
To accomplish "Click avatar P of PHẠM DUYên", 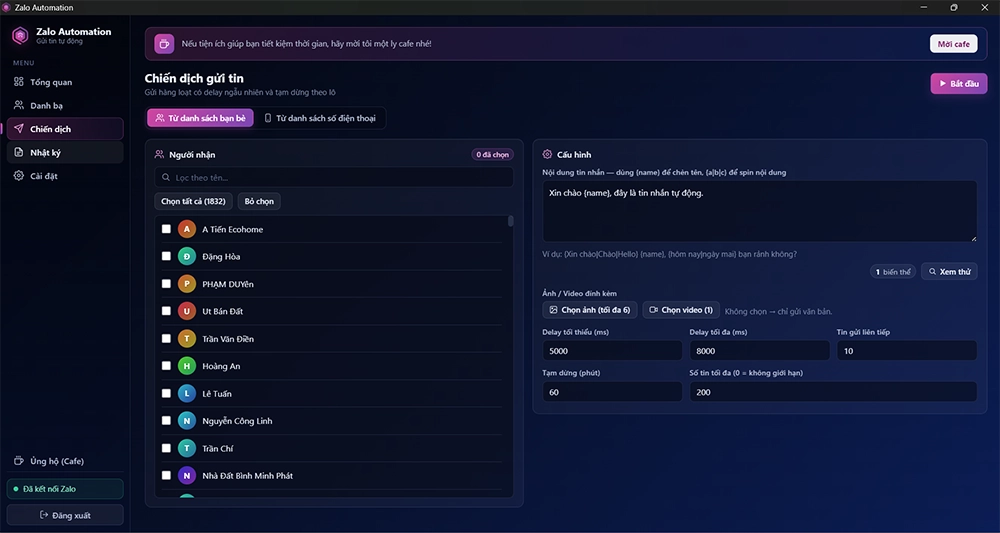I will tap(187, 284).
